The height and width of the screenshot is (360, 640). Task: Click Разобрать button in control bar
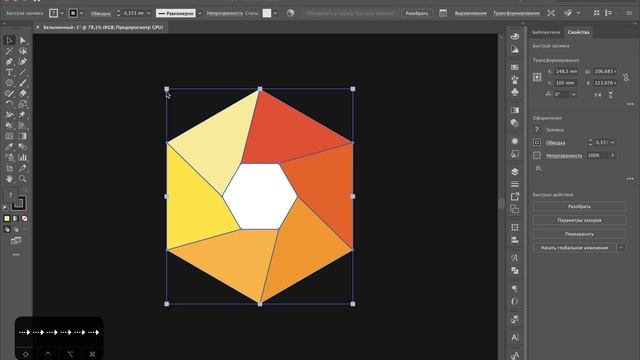[x=417, y=13]
